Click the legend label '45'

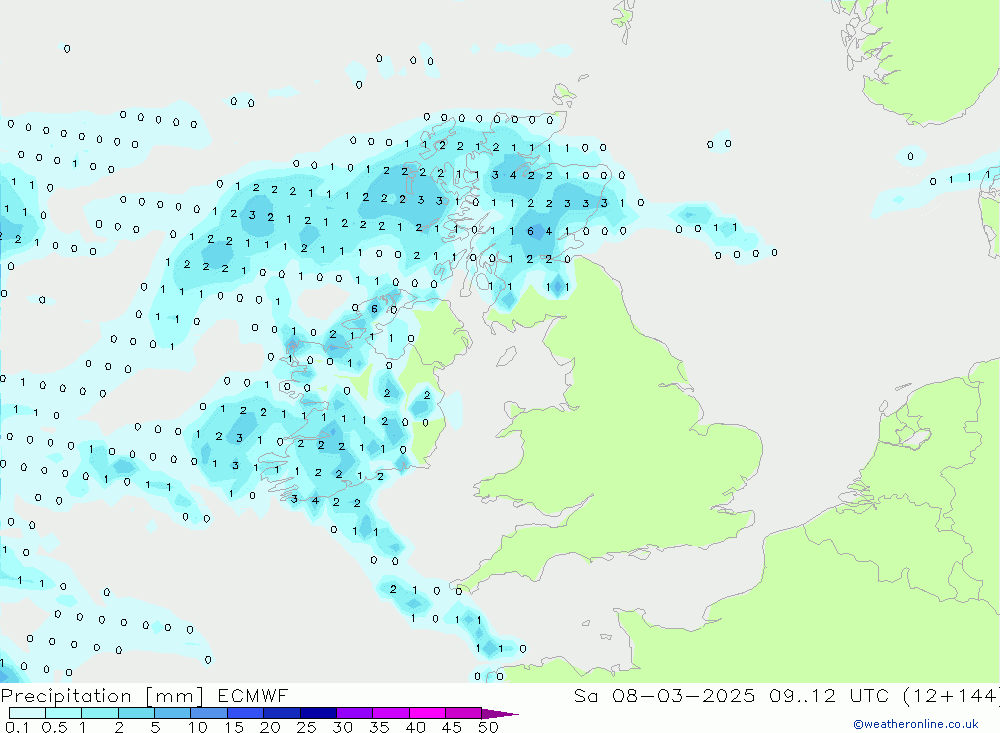point(452,727)
